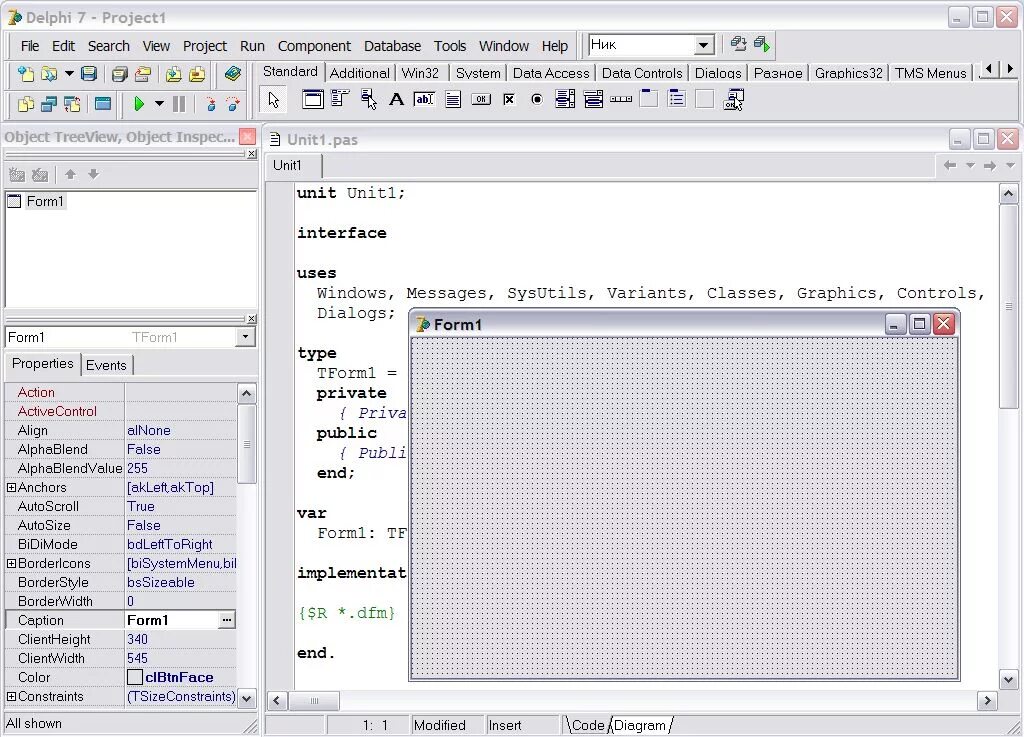This screenshot has height=737, width=1024.
Task: Click the Trace Into debug icon
Action: coord(210,104)
